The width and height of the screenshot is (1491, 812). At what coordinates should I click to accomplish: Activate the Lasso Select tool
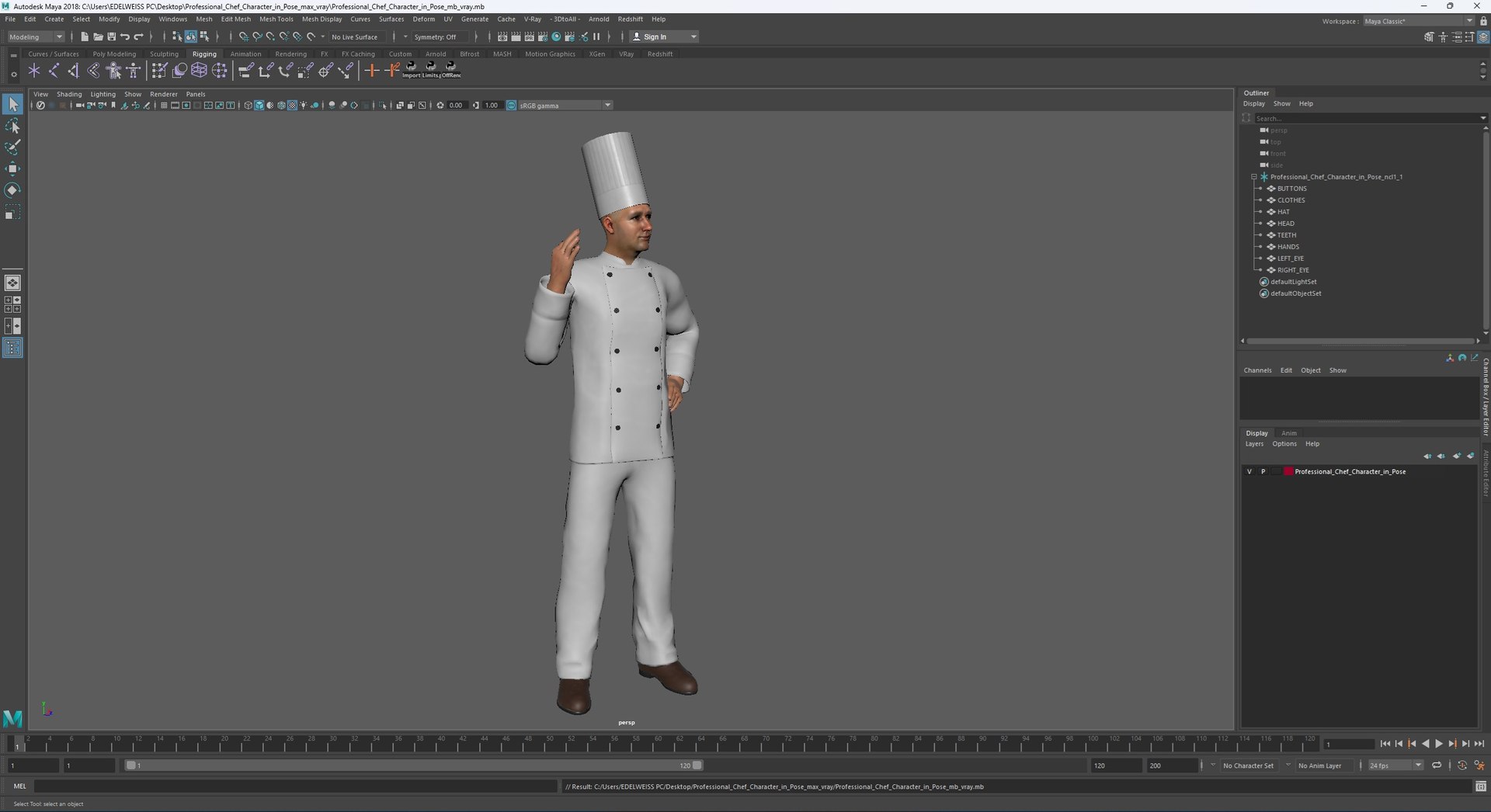pyautogui.click(x=12, y=126)
